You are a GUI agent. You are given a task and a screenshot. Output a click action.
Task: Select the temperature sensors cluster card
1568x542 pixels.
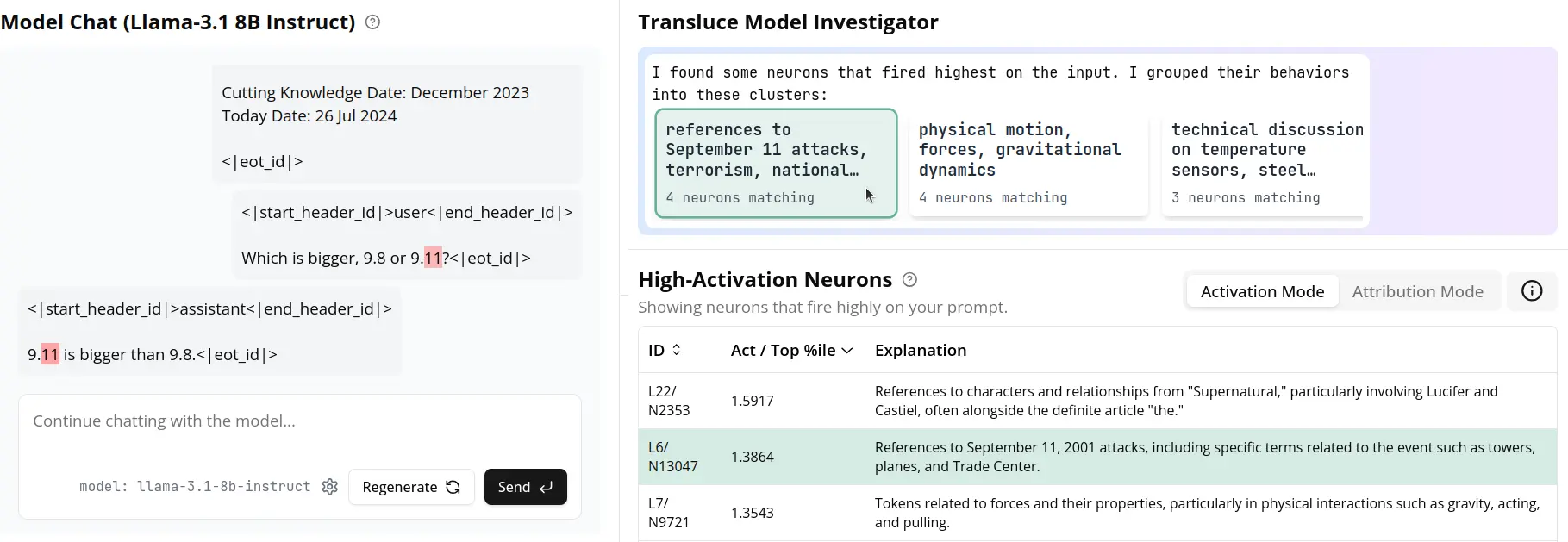tap(1265, 163)
